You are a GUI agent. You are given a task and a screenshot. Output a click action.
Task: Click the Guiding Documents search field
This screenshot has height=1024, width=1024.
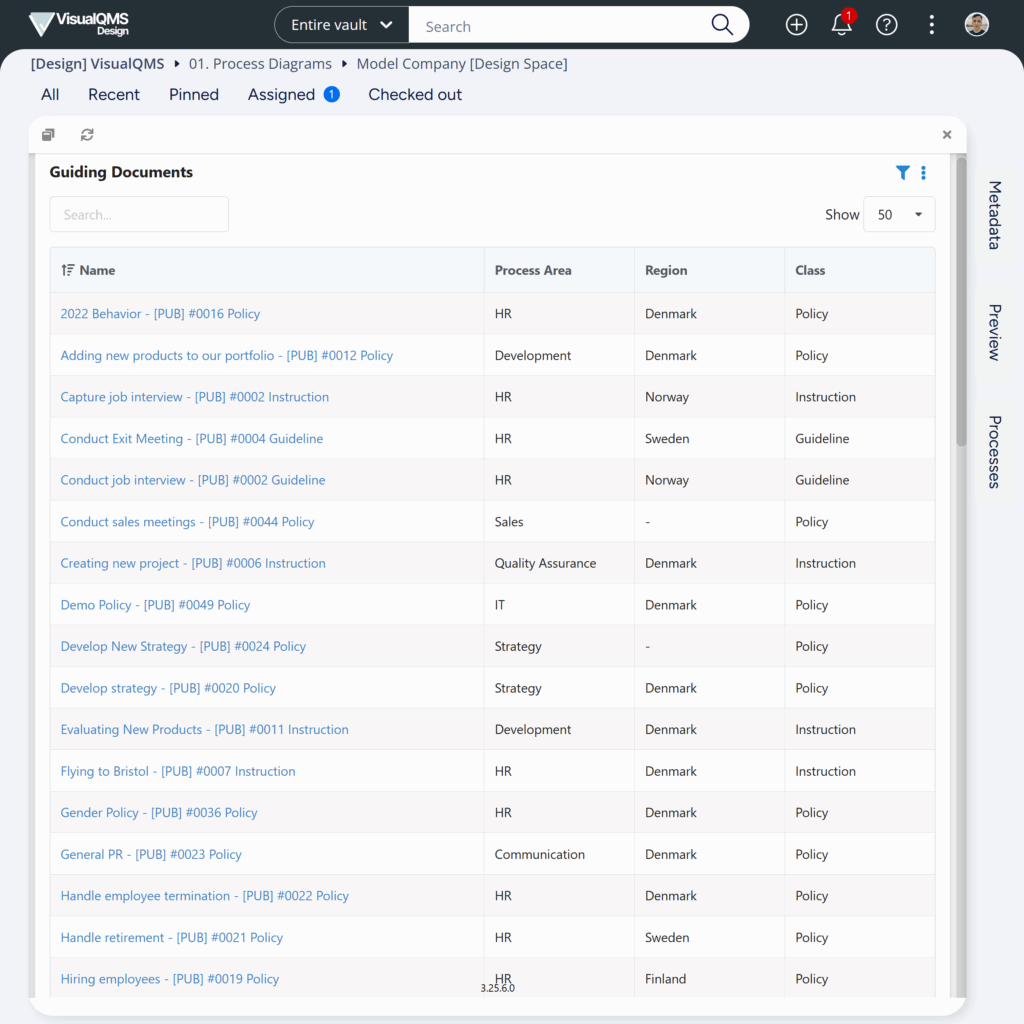click(x=139, y=214)
